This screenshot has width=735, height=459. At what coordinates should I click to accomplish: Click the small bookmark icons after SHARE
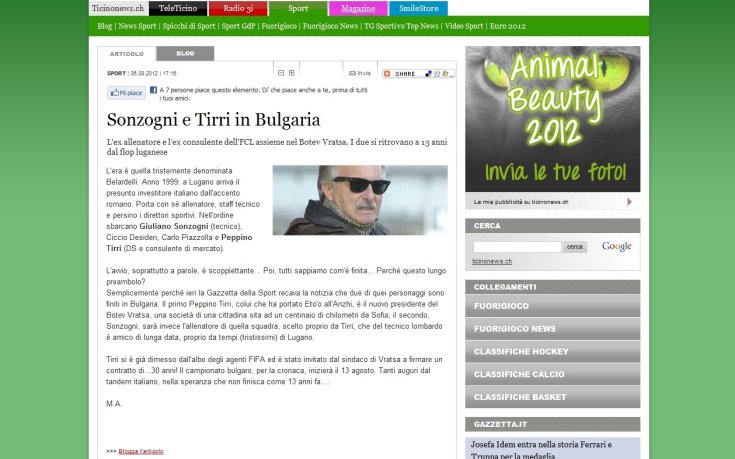[x=433, y=74]
